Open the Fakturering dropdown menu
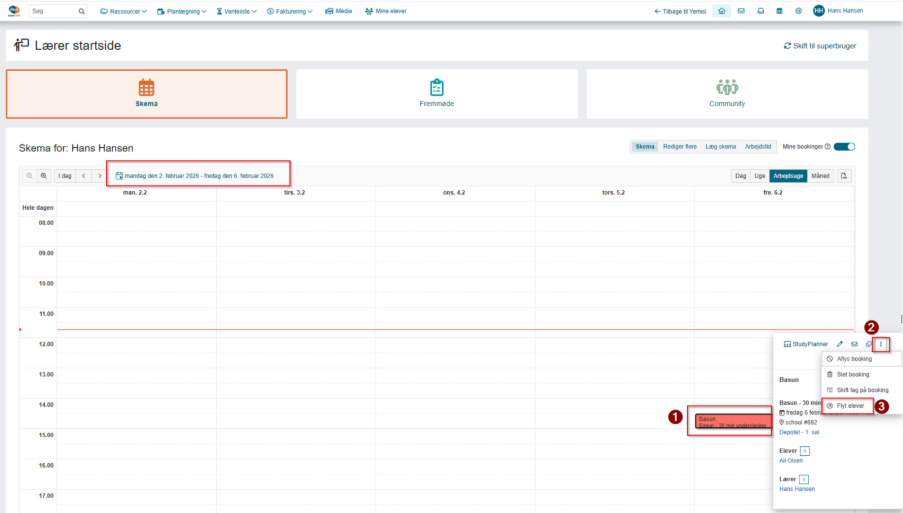 click(x=290, y=11)
